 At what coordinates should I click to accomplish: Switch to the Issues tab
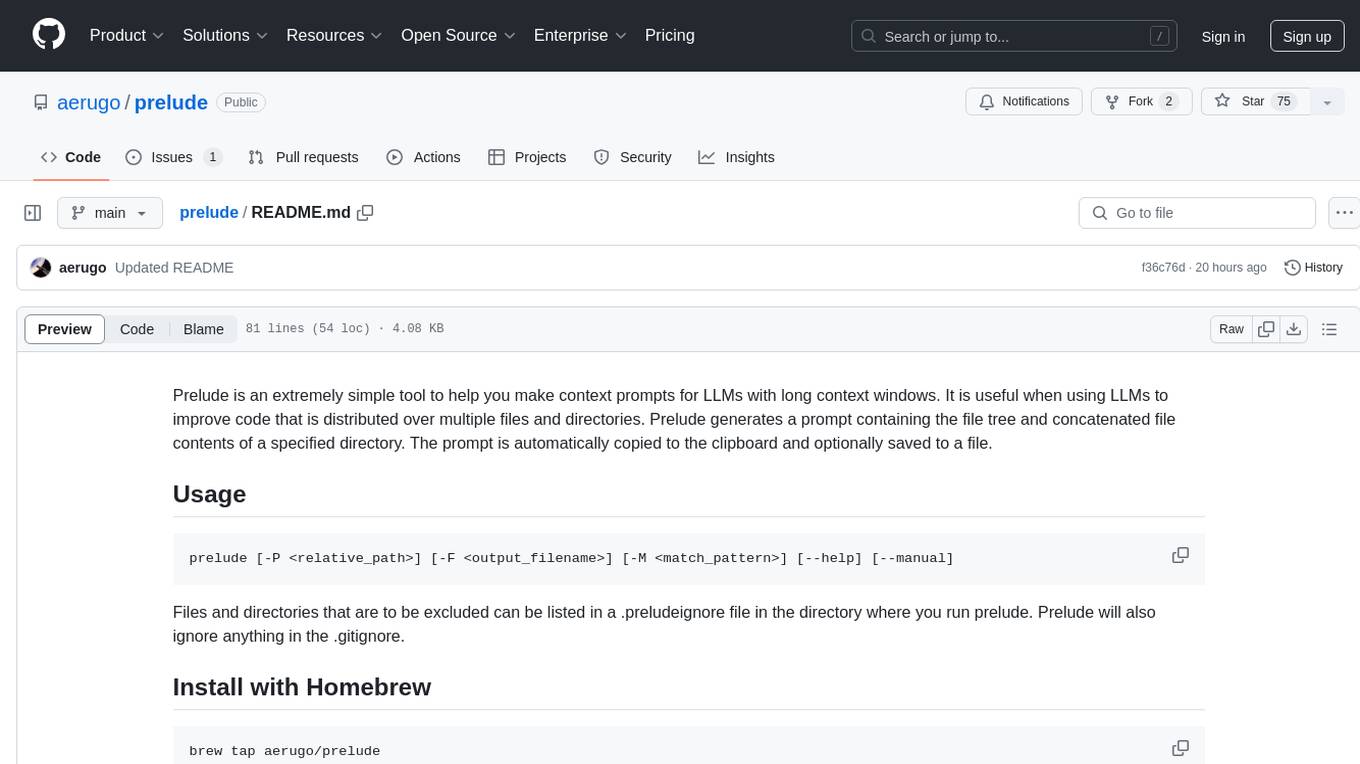(173, 157)
